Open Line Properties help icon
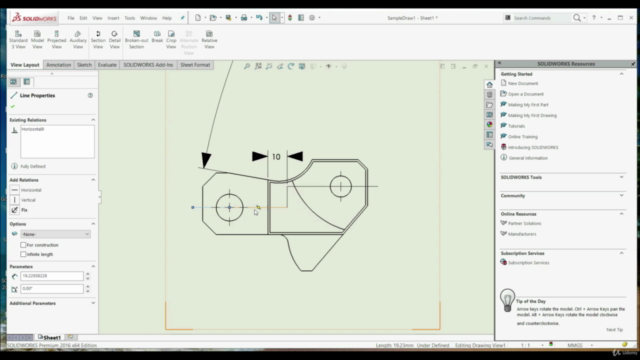The width and height of the screenshot is (640, 360). 90,95
